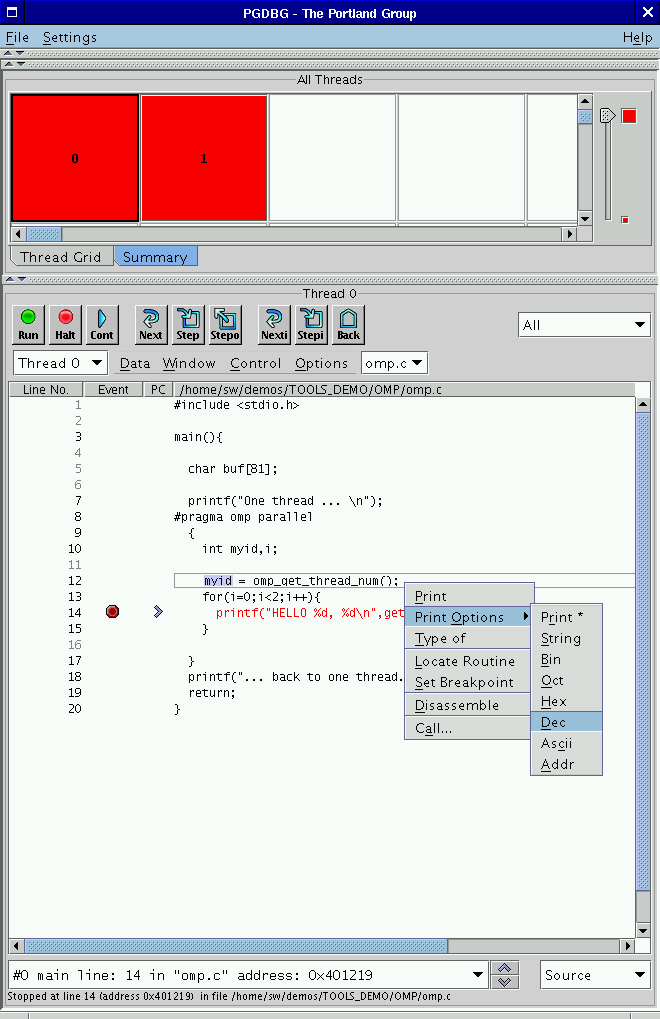Click the Back toolbar button
This screenshot has height=1019, width=660.
pos(348,324)
